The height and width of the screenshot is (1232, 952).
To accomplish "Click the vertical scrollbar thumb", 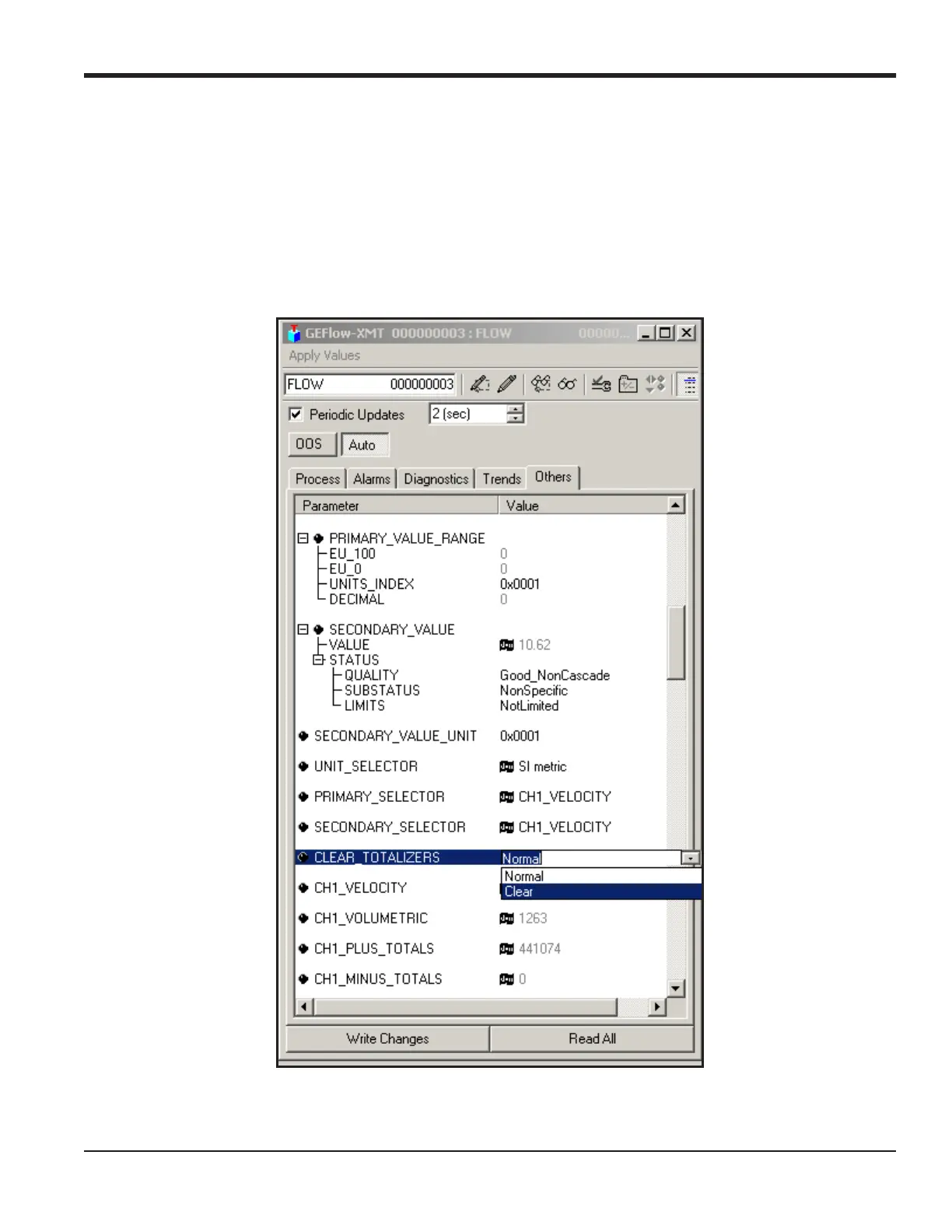I will tap(677, 642).
